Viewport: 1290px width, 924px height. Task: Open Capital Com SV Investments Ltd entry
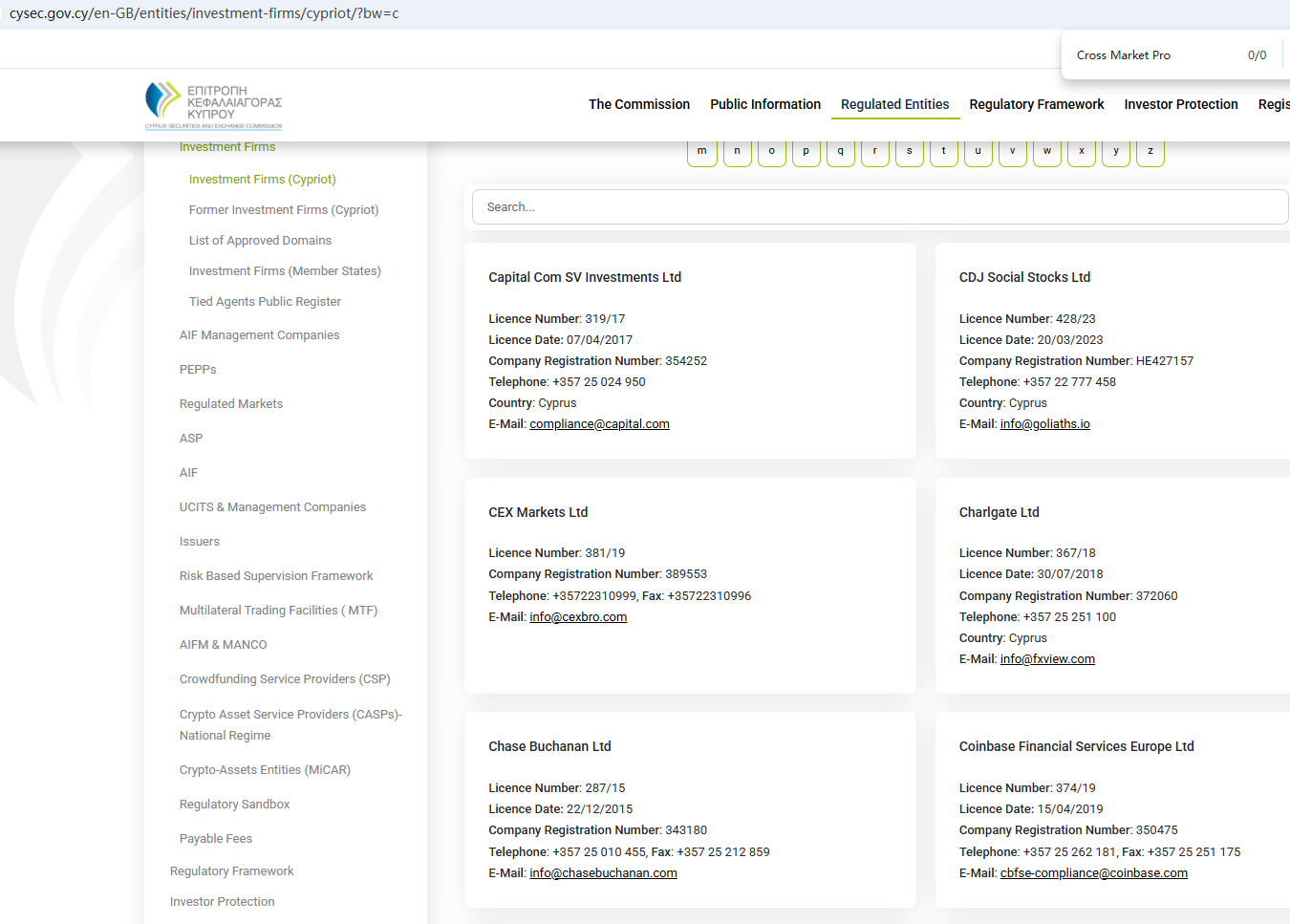(x=585, y=277)
